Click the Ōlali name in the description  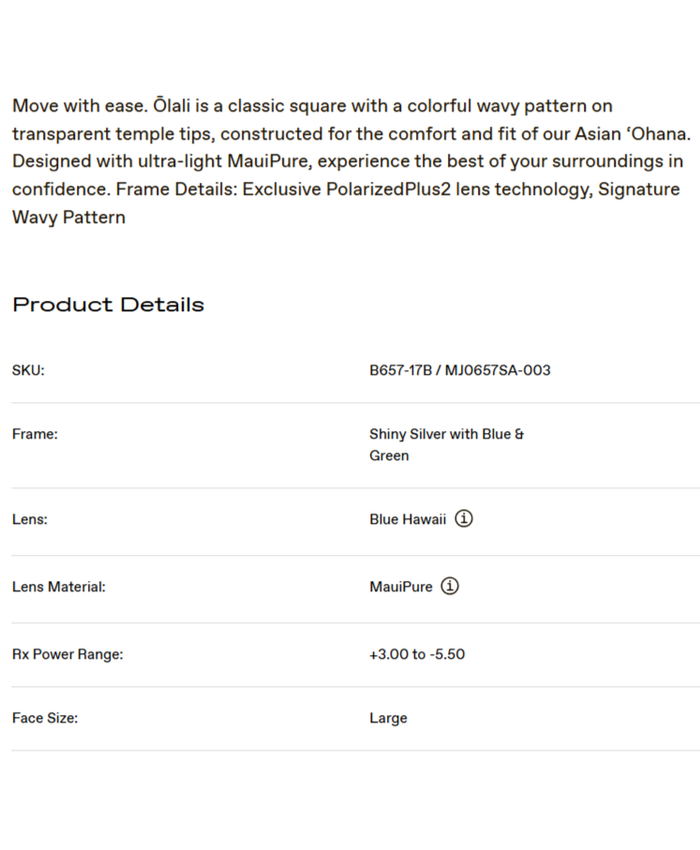click(x=176, y=106)
